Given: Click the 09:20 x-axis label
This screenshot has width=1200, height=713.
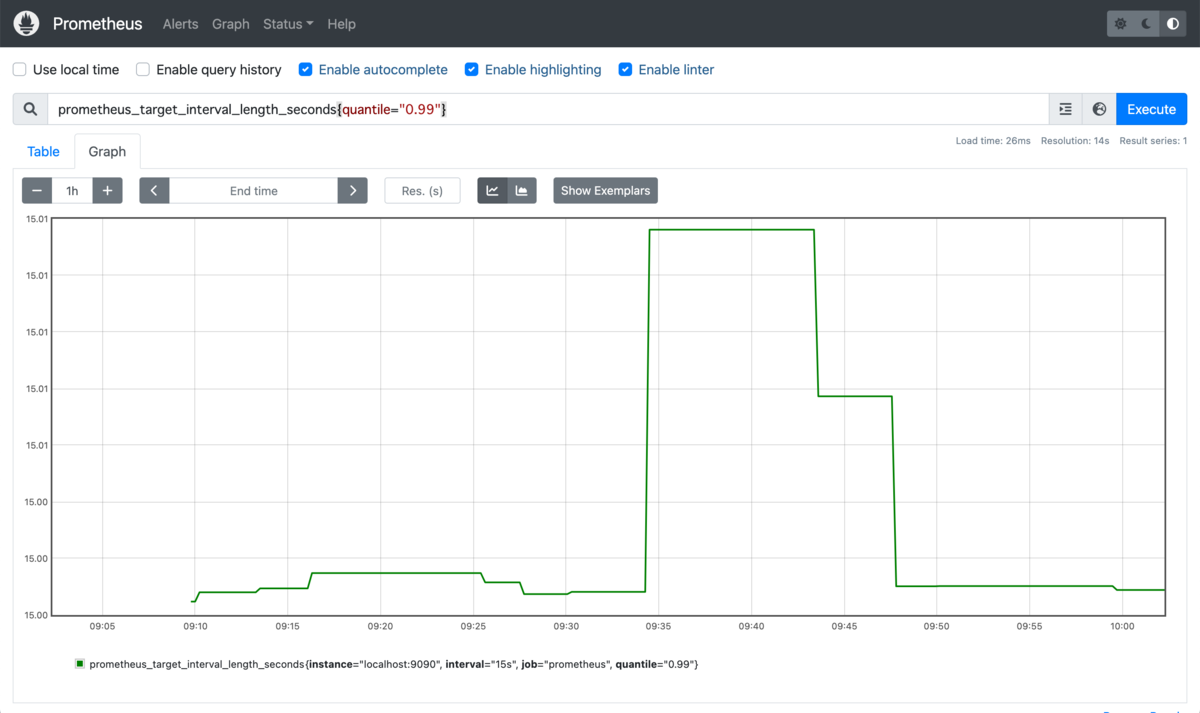Looking at the screenshot, I should pos(380,626).
